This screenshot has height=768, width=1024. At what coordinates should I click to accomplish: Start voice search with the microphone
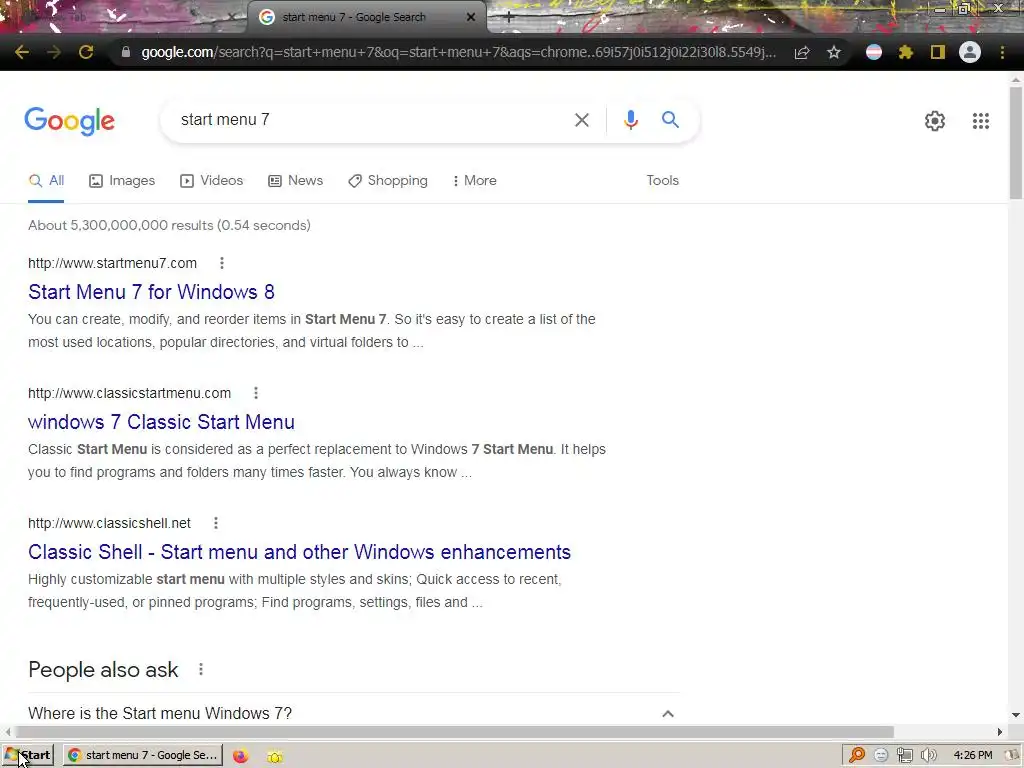[630, 120]
